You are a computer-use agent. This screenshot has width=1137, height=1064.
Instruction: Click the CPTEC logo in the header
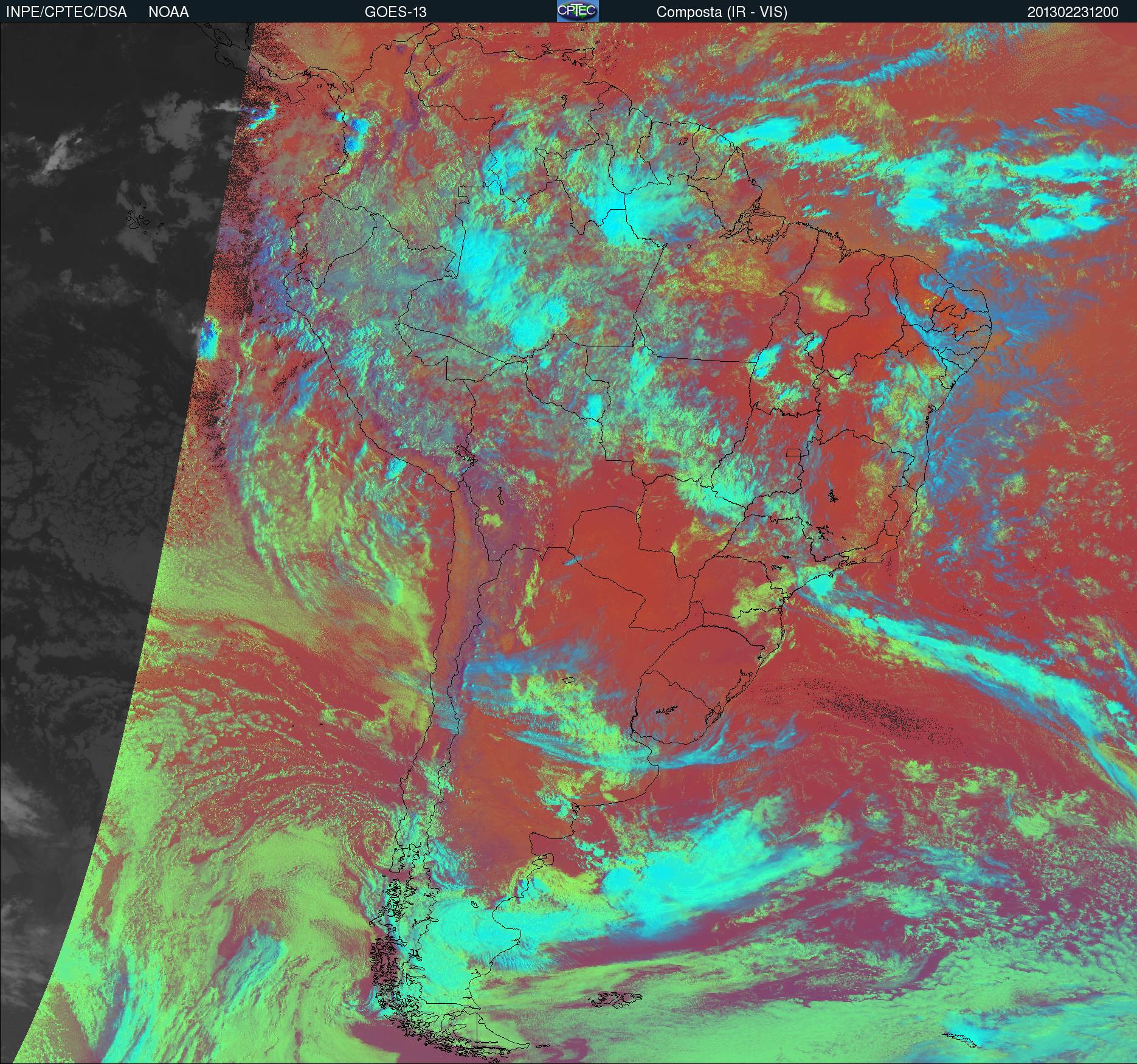click(x=577, y=11)
